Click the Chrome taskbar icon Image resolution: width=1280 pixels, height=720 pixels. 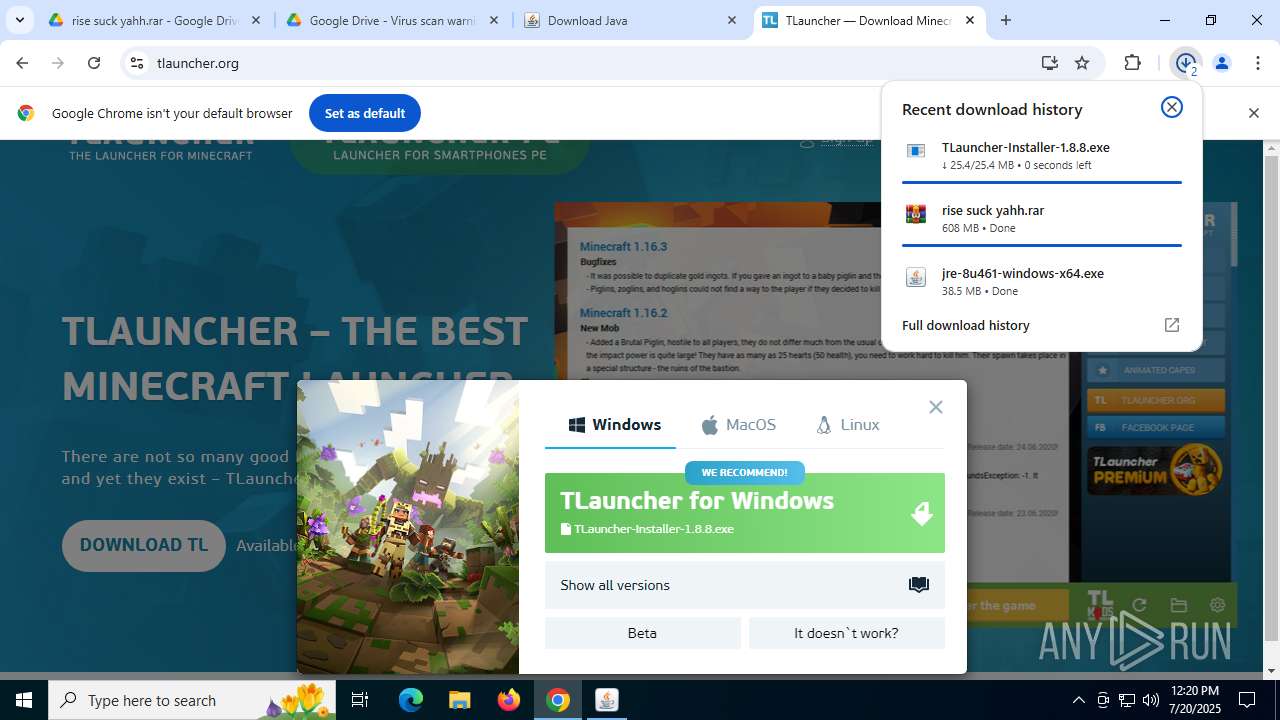558,700
